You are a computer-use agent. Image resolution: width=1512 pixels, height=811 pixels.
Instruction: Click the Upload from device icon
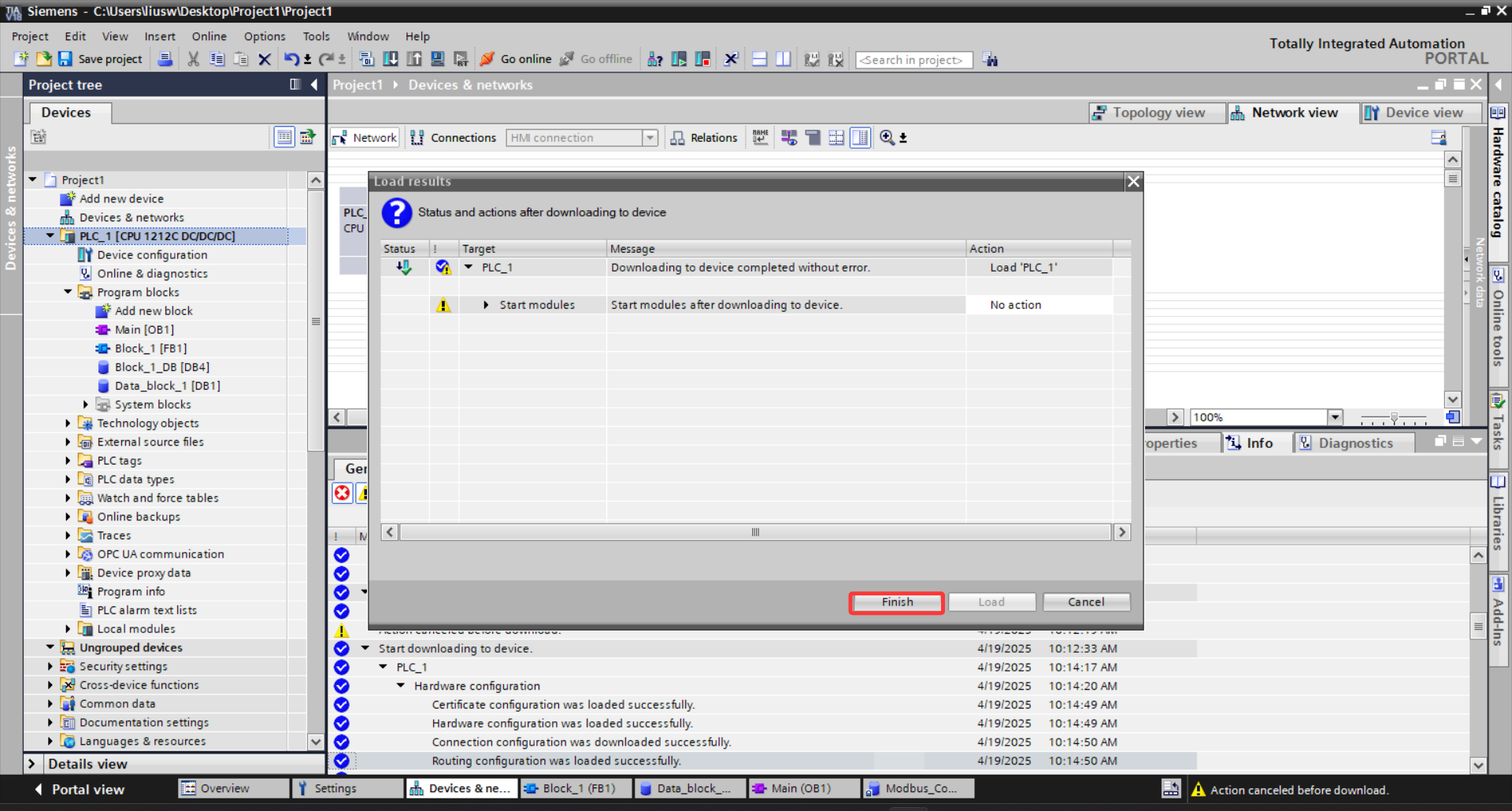pos(414,59)
